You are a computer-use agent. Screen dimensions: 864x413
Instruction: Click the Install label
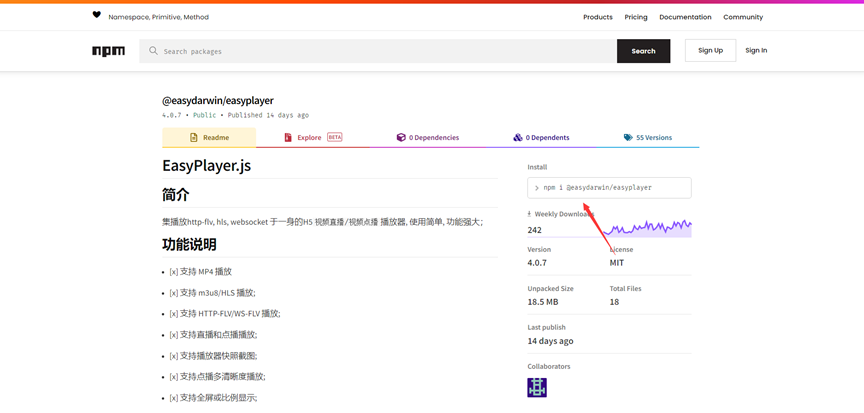537,167
